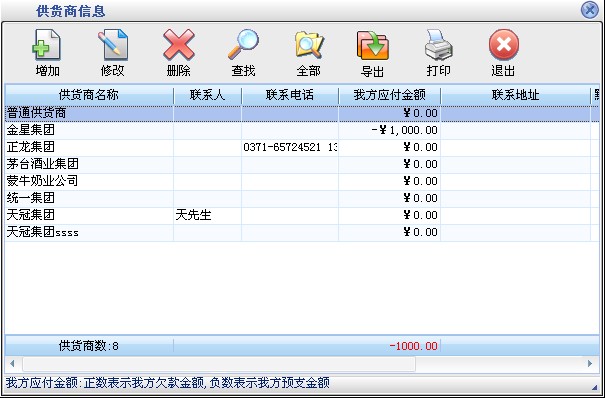Click the horizontal scrollbar right arrow
Viewport: 605px width, 398px height.
(x=590, y=363)
